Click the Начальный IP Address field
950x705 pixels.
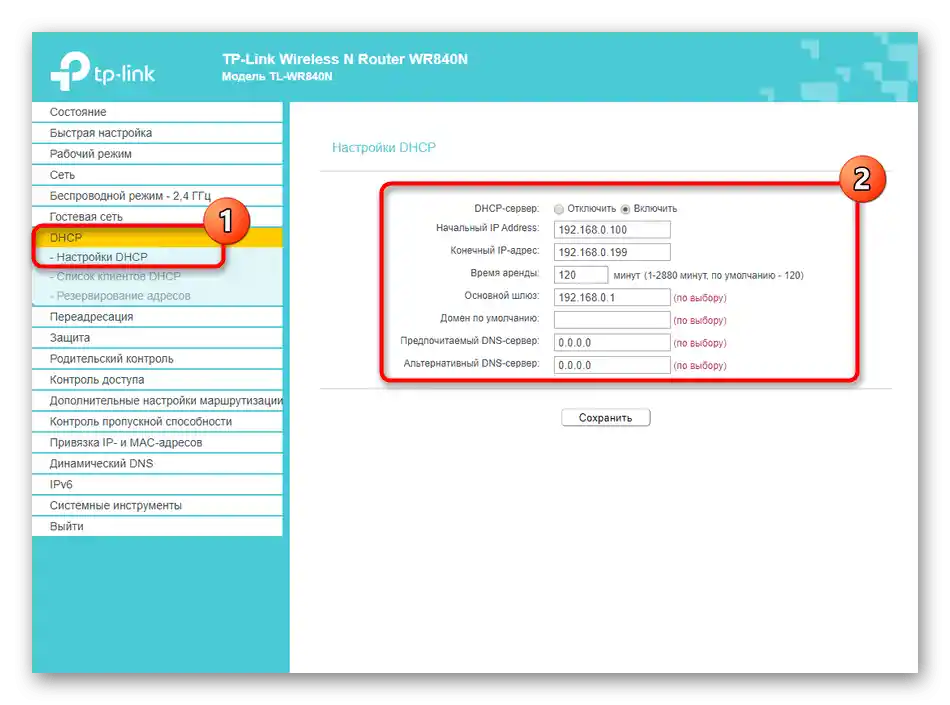point(612,230)
